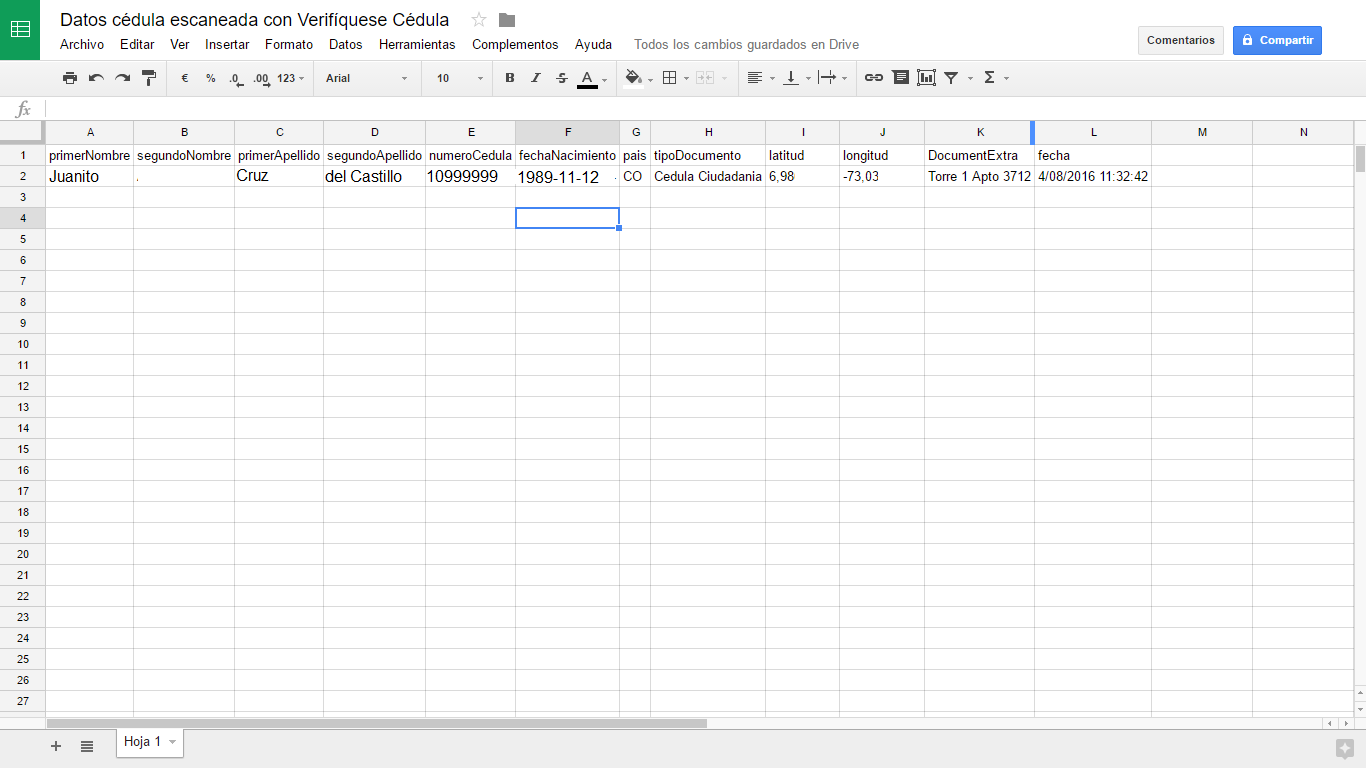Toggle bold formatting
The image size is (1366, 768).
[510, 78]
